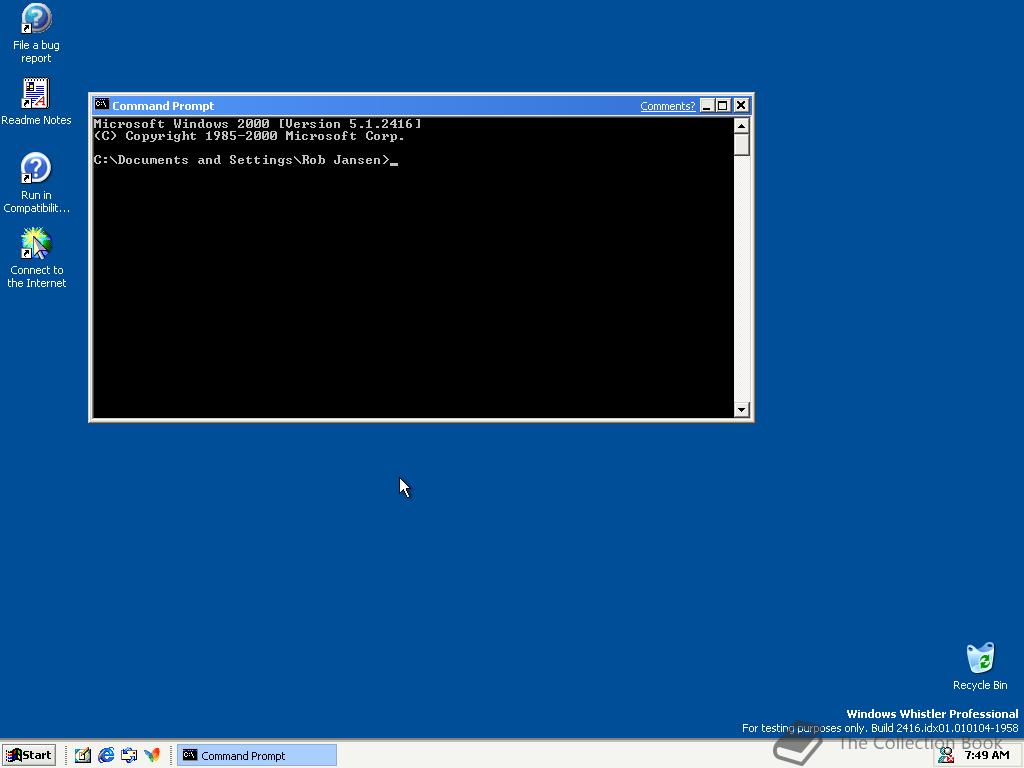Click the console scrollbar down arrow
Viewport: 1024px width, 768px height.
[x=741, y=409]
